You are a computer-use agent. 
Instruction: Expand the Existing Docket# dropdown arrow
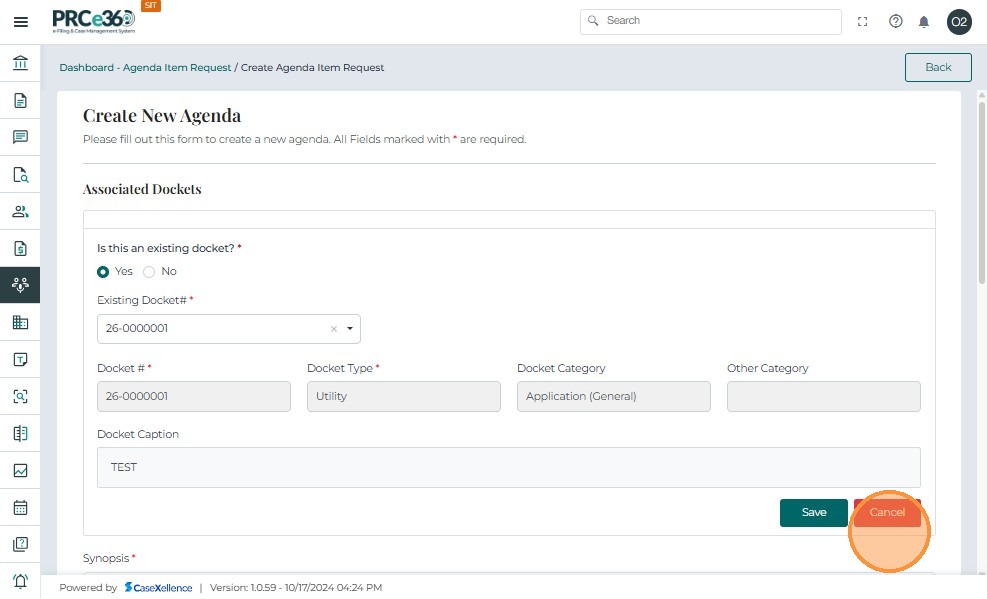[x=350, y=329]
